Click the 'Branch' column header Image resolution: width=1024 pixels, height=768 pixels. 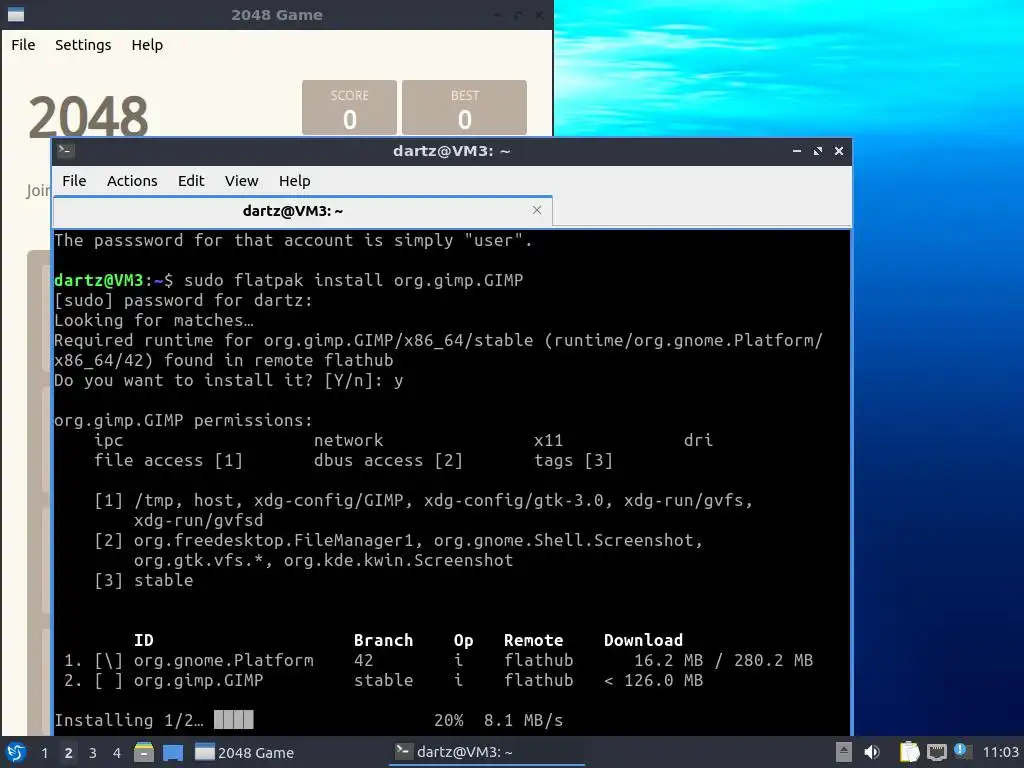tap(383, 640)
